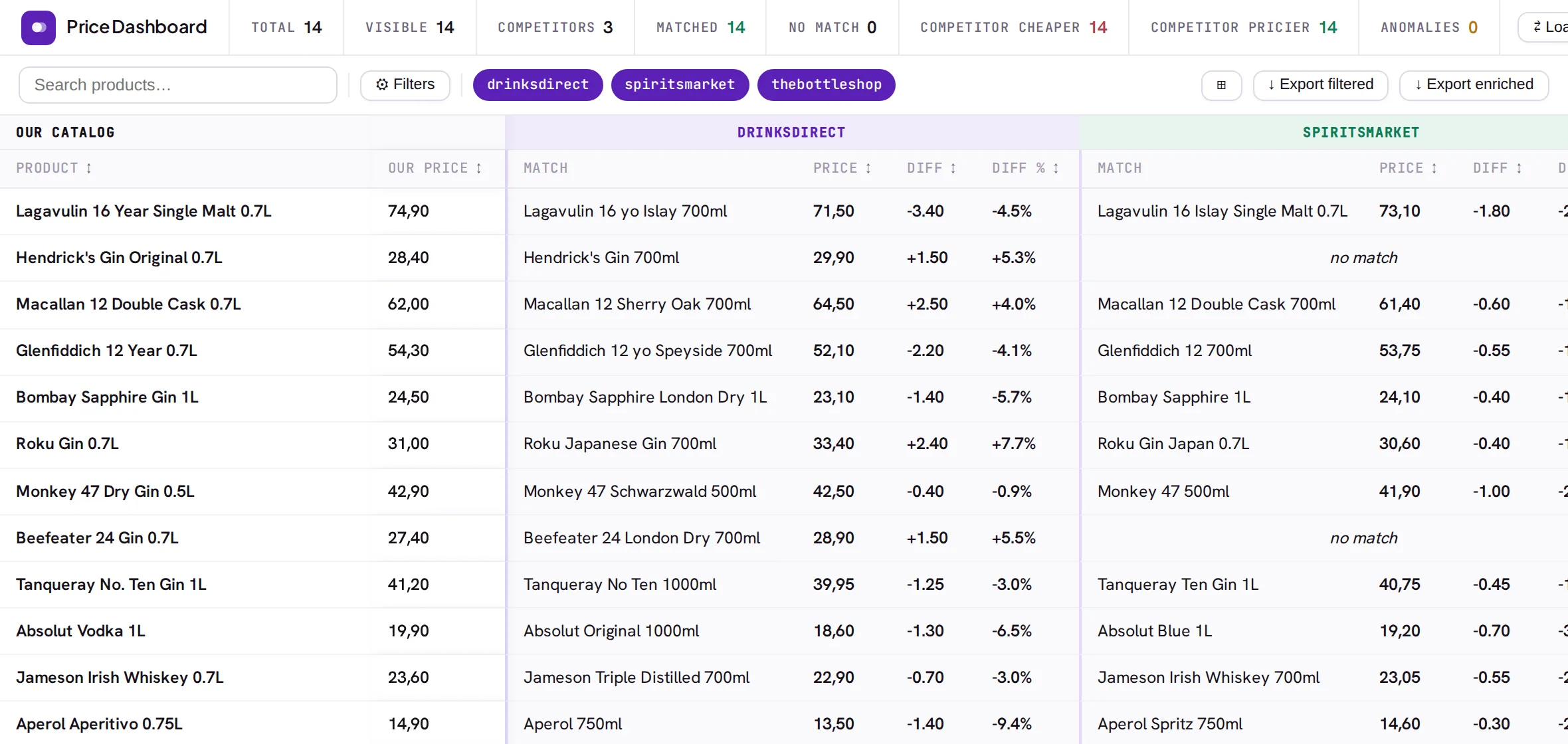Screen dimensions: 1568x744
Task: Click Export filtered button
Action: point(1320,85)
